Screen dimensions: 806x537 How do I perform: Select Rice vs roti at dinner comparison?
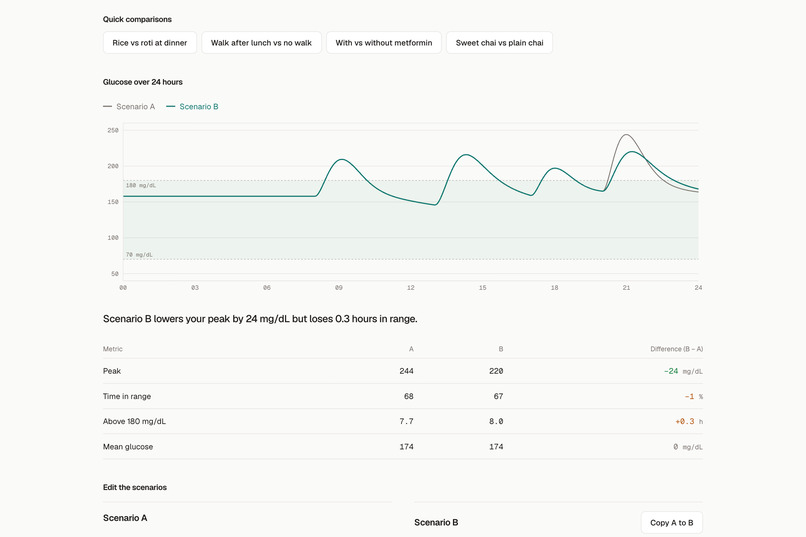tap(150, 43)
